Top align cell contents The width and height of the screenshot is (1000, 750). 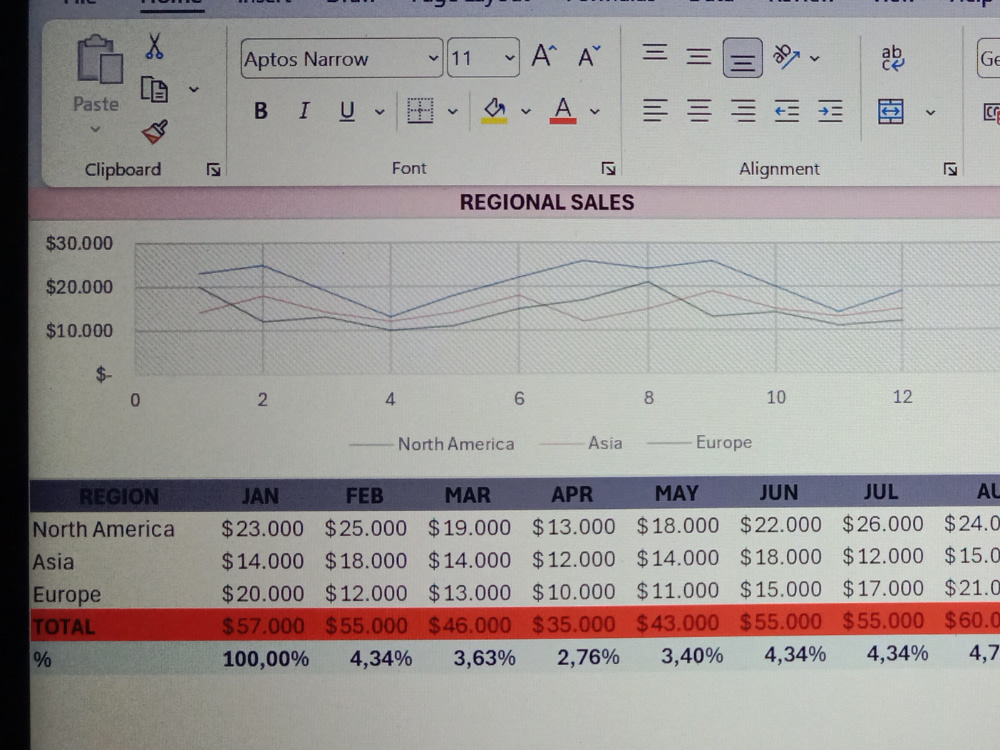[x=654, y=54]
